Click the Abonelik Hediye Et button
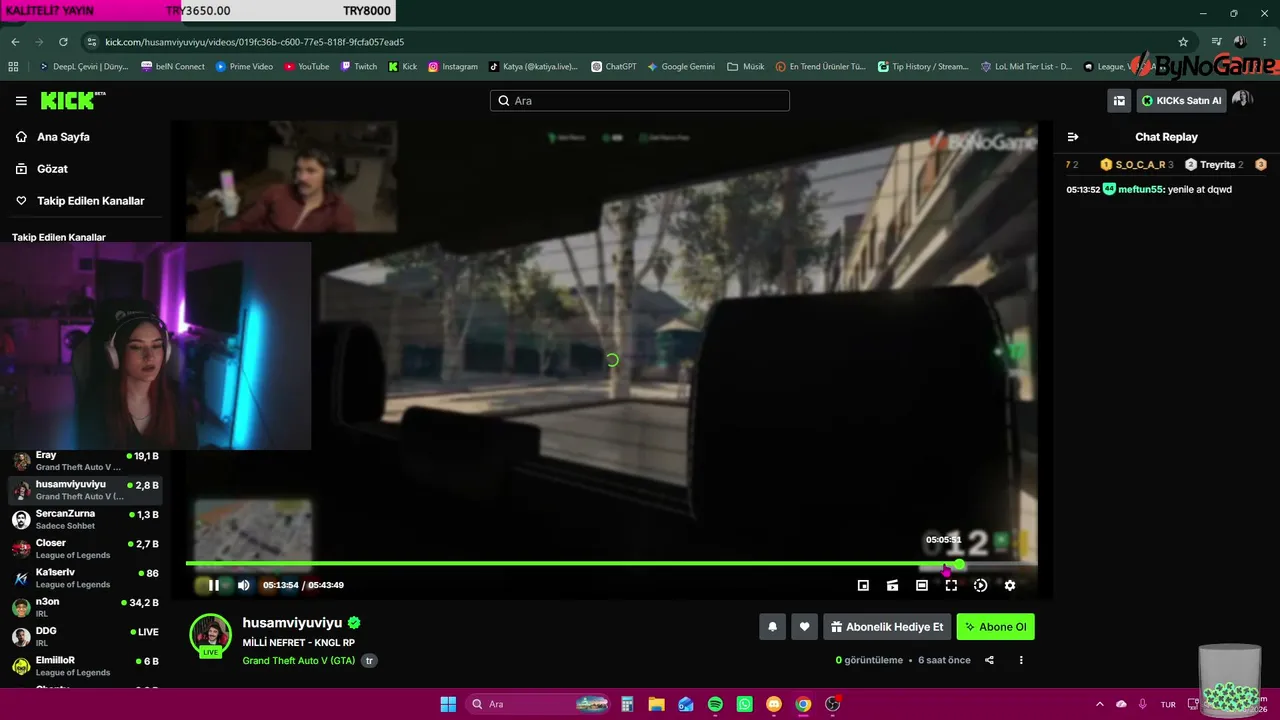The image size is (1280, 720). [x=887, y=627]
